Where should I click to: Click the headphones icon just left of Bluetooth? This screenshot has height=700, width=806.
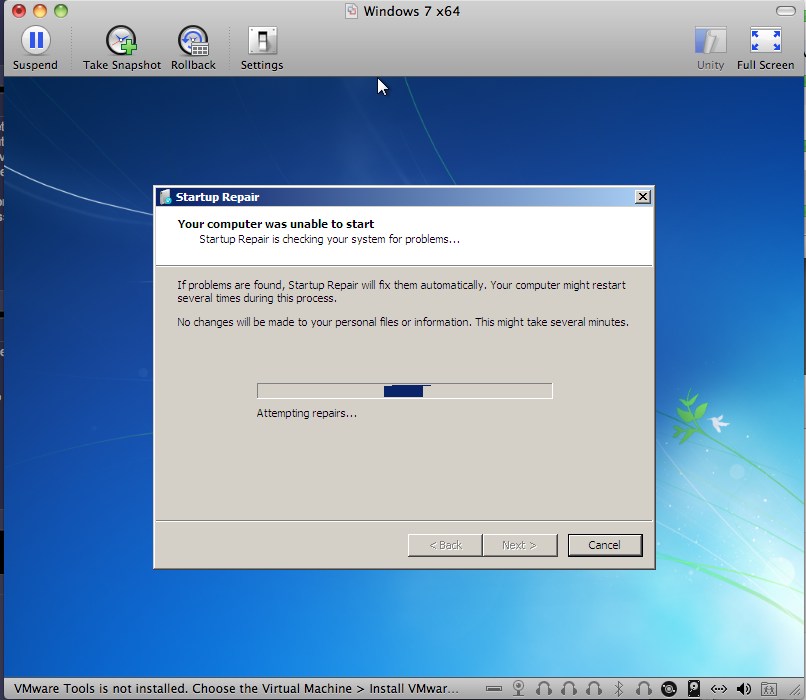point(594,688)
